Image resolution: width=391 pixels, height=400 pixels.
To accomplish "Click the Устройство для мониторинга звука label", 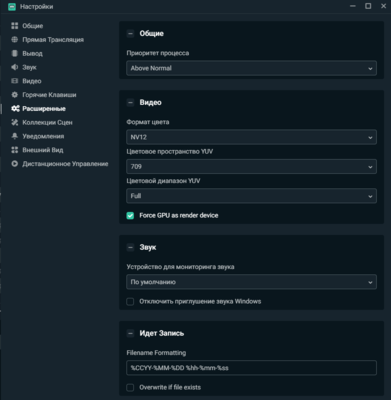I will point(180,267).
